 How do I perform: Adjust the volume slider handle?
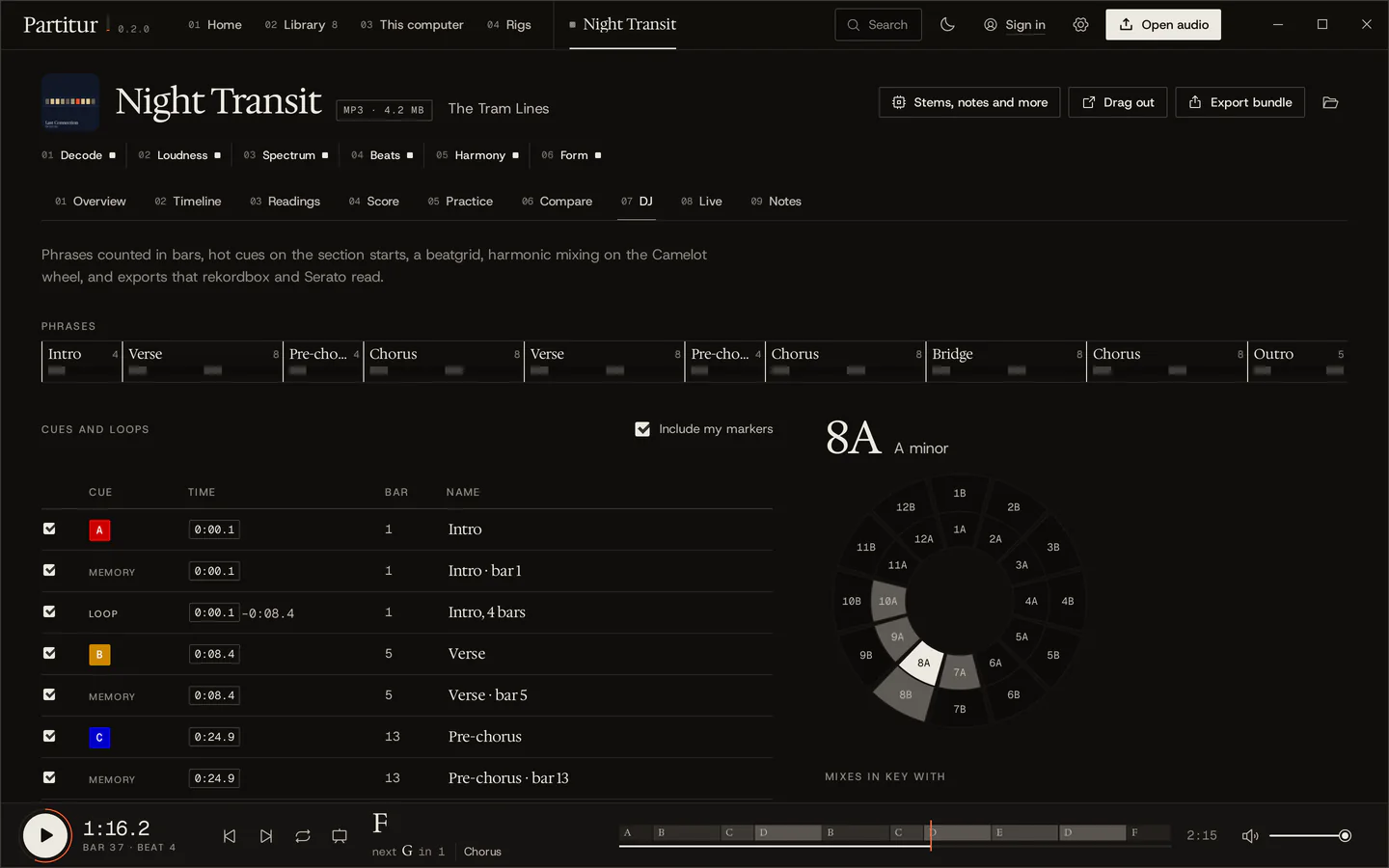pos(1345,836)
